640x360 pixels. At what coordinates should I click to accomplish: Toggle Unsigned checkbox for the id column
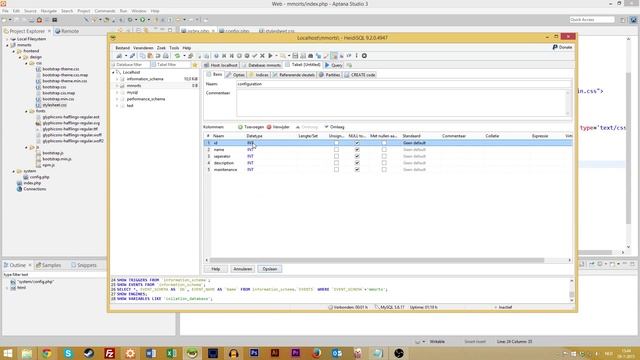(x=336, y=143)
